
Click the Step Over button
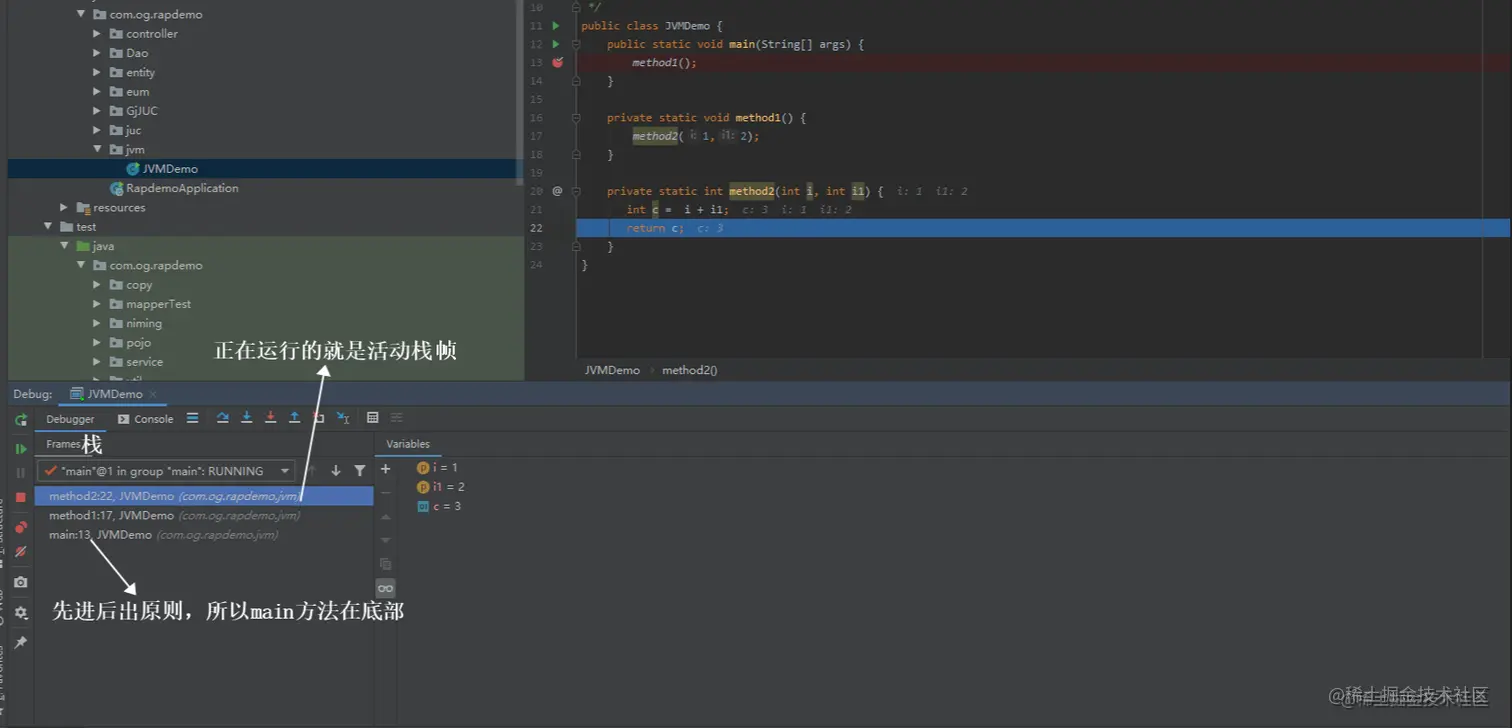(223, 418)
